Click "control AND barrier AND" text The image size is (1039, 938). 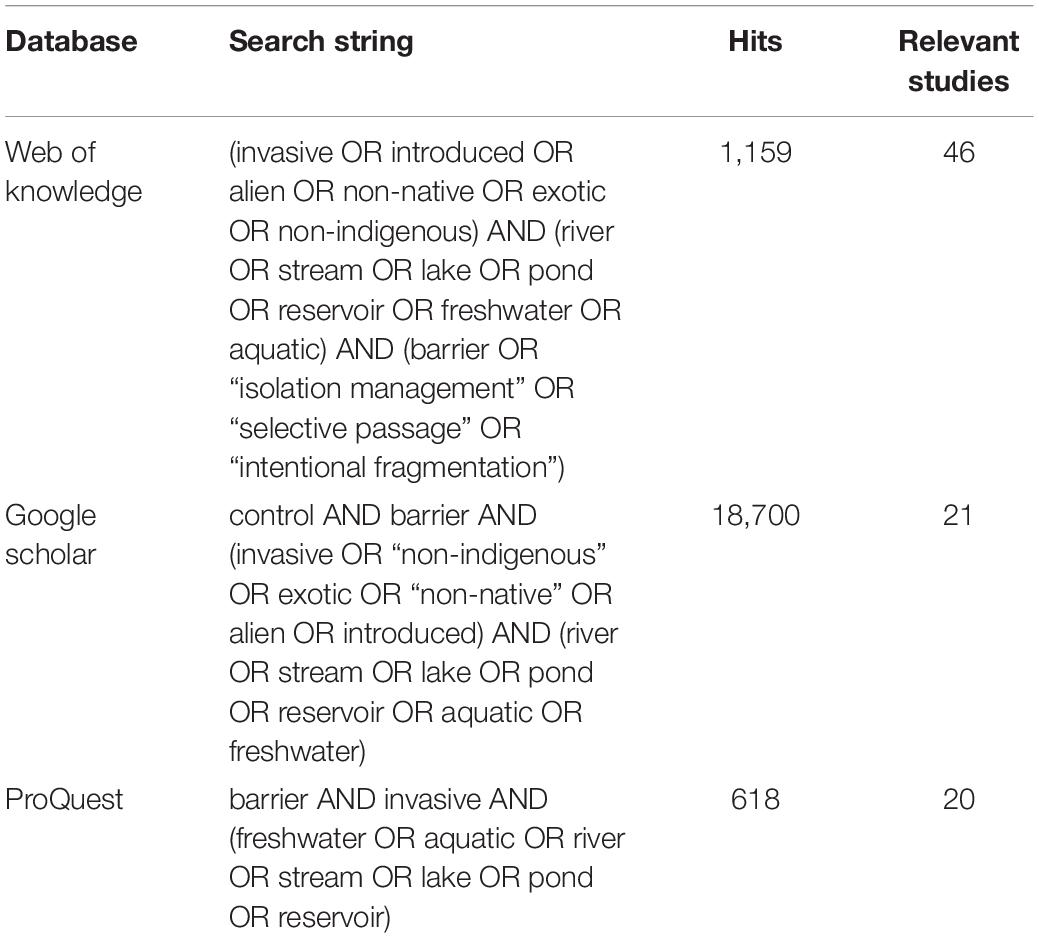click(x=382, y=515)
